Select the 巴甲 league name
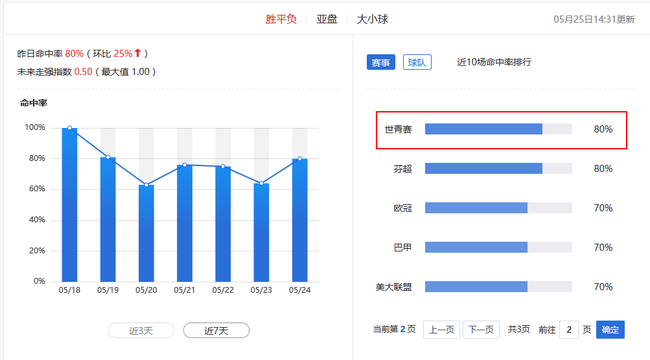The width and height of the screenshot is (650, 360). 403,248
